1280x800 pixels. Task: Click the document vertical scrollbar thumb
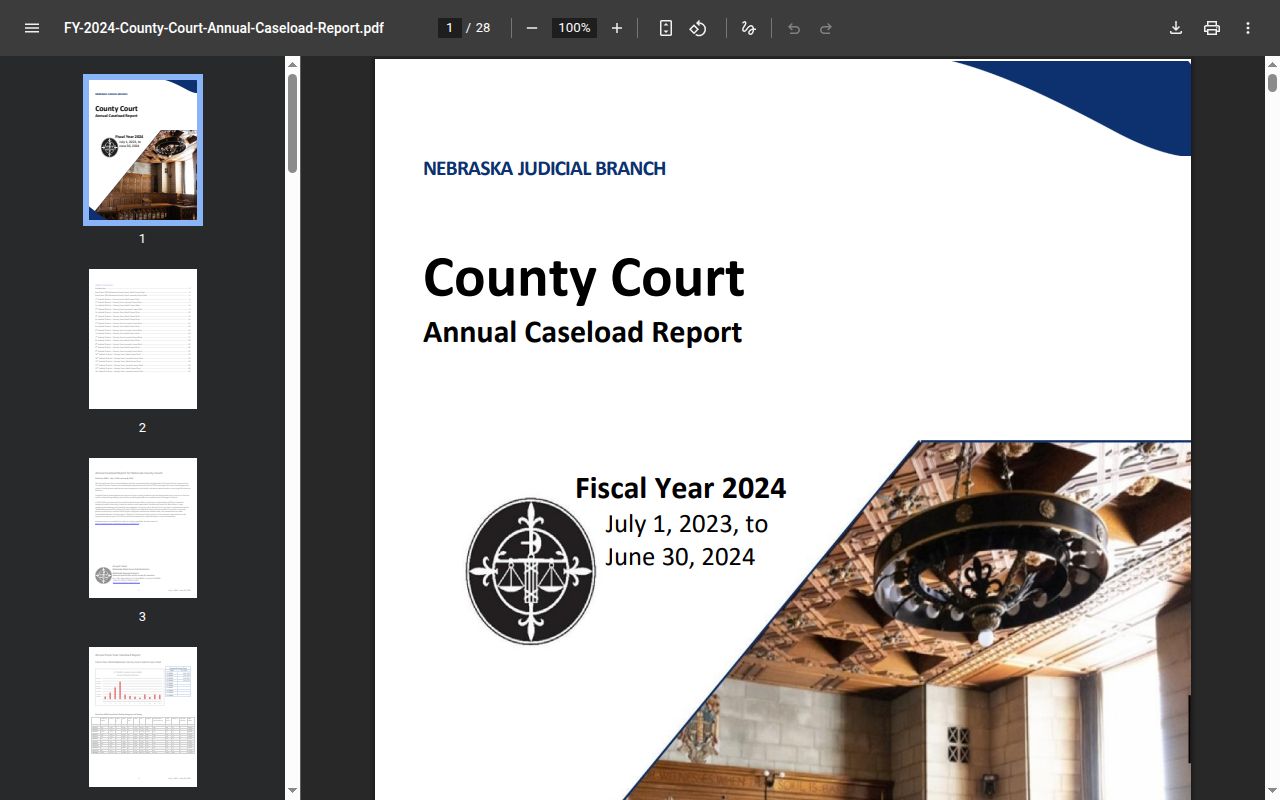click(1272, 83)
